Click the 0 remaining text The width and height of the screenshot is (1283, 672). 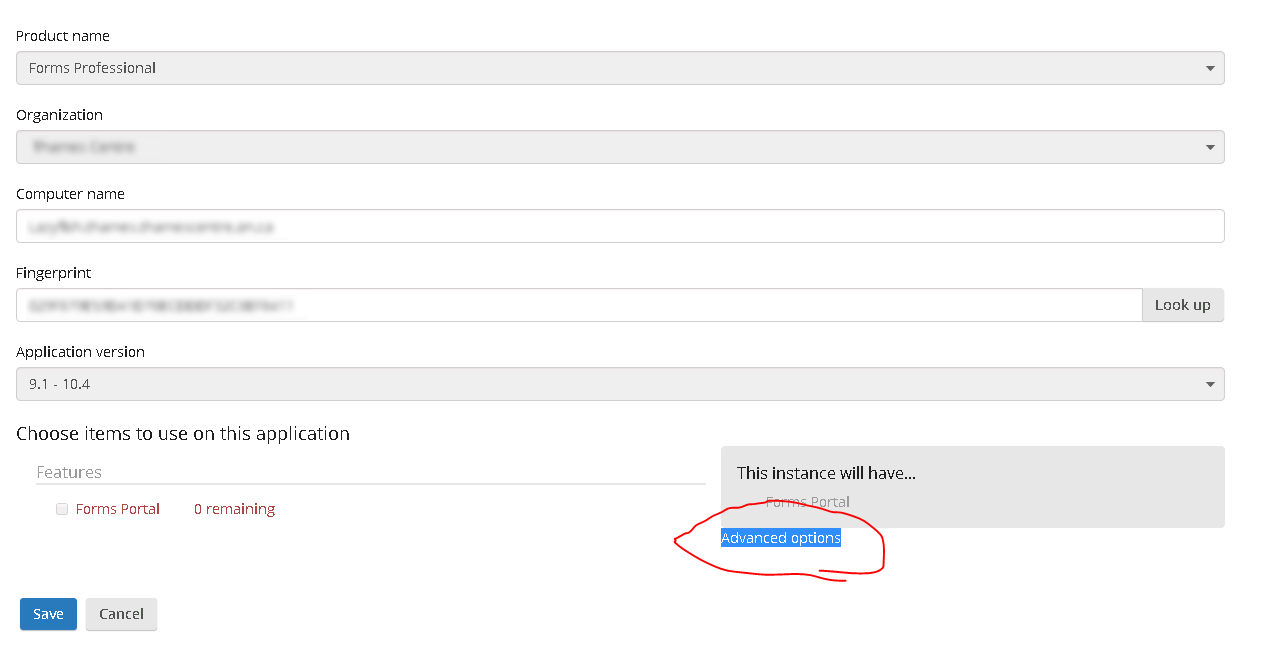point(235,509)
